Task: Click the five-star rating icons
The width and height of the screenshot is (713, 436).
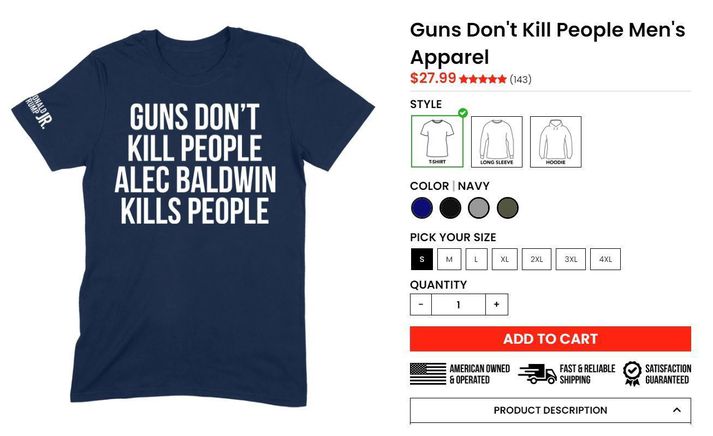Action: click(x=482, y=80)
